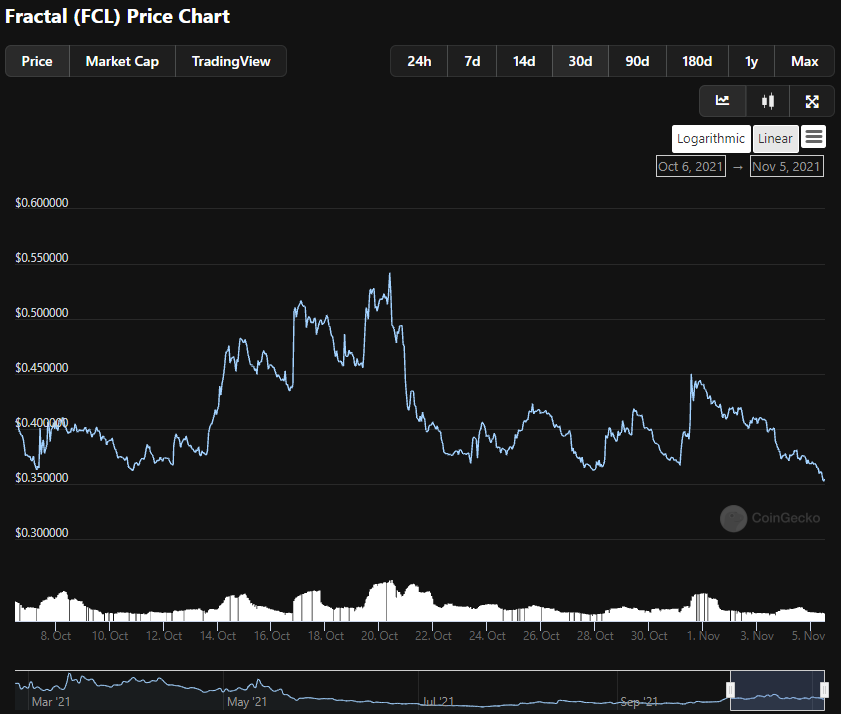Click Mar '21 in the navigator
The height and width of the screenshot is (714, 841).
(x=51, y=702)
